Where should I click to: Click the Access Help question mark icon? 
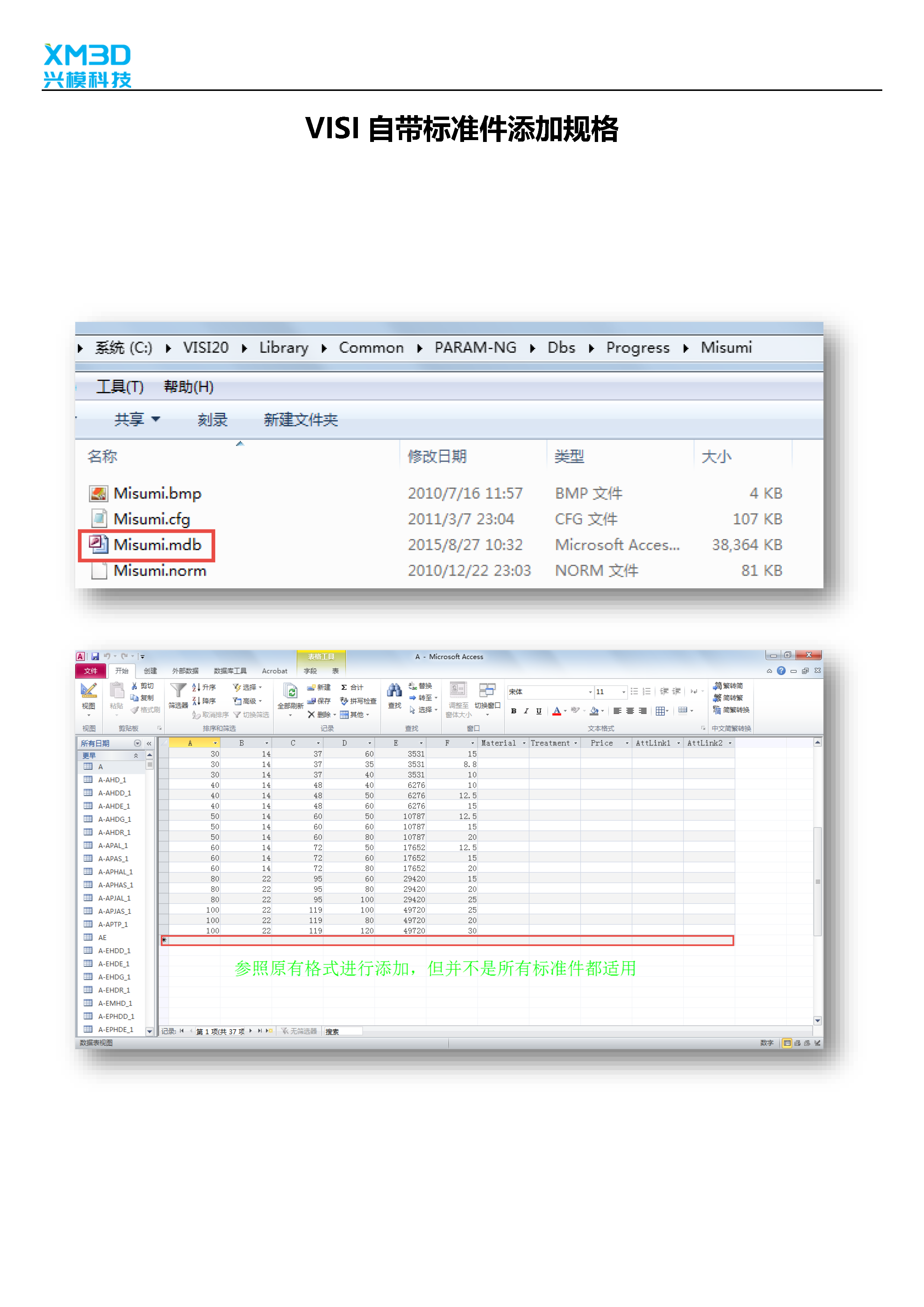point(781,671)
